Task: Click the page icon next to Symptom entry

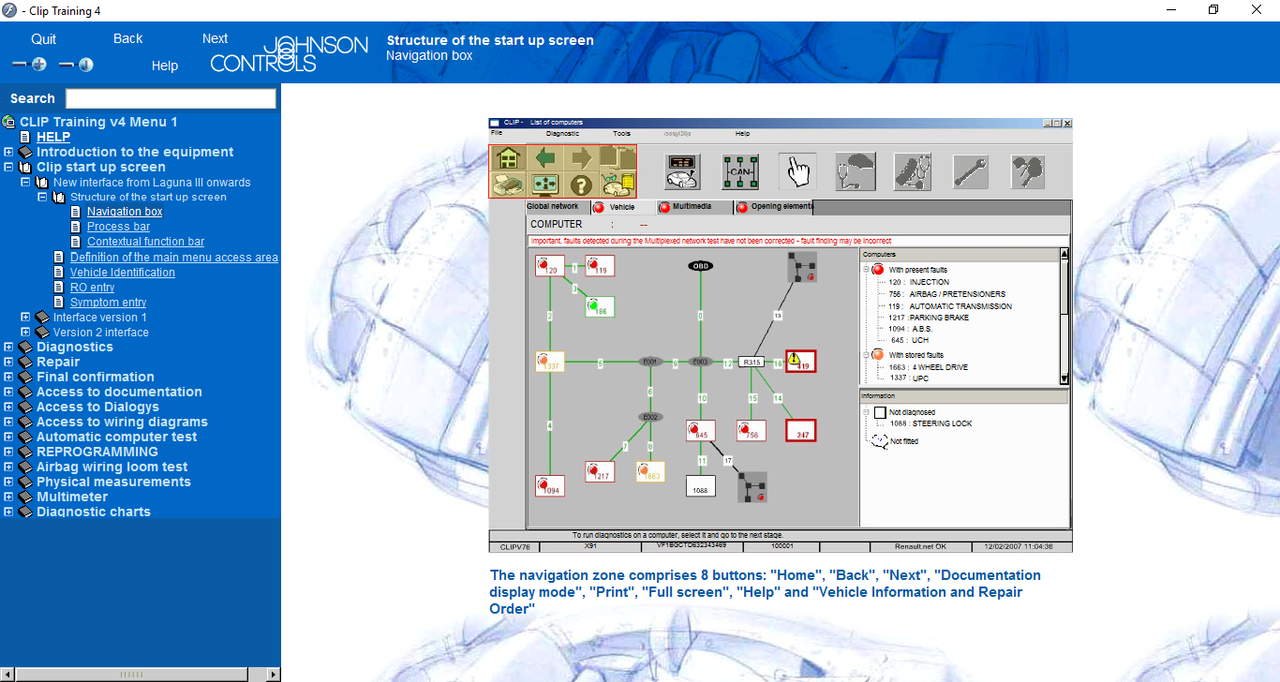Action: 60,302
